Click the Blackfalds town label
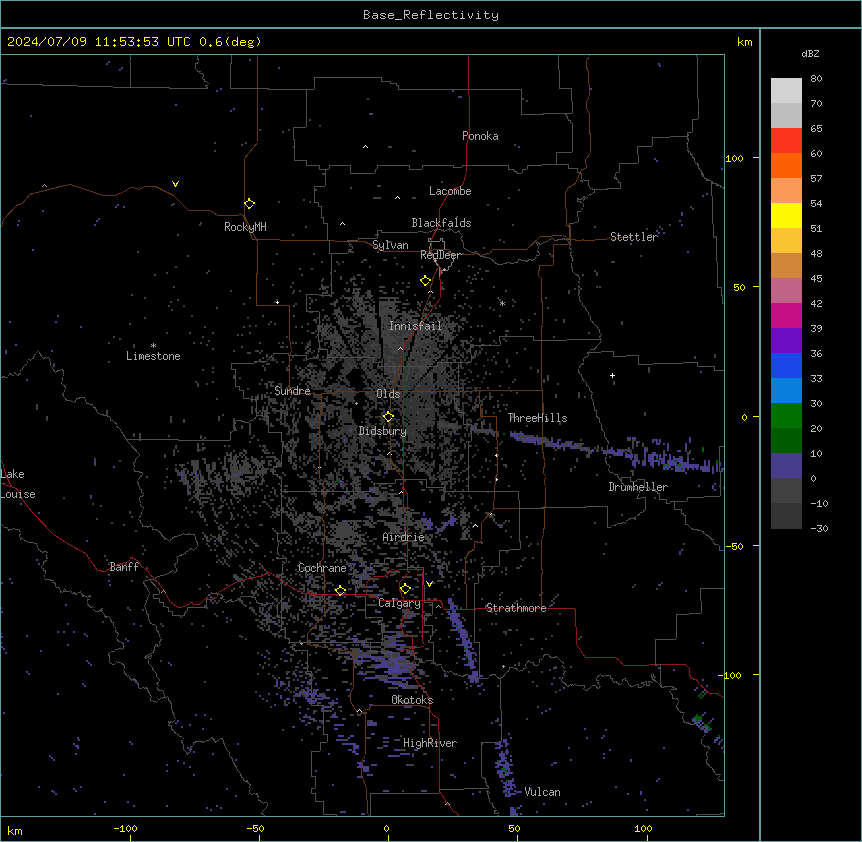Screen dimensions: 862x842 (x=441, y=223)
